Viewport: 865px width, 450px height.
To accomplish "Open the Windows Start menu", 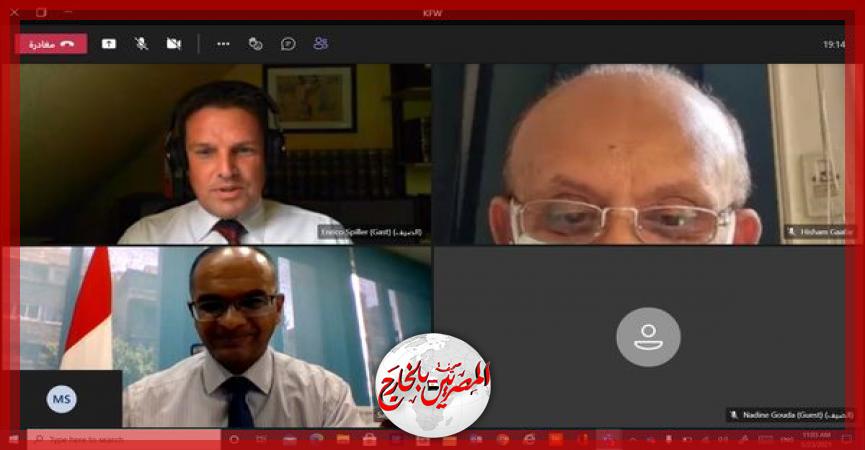I will (14, 440).
